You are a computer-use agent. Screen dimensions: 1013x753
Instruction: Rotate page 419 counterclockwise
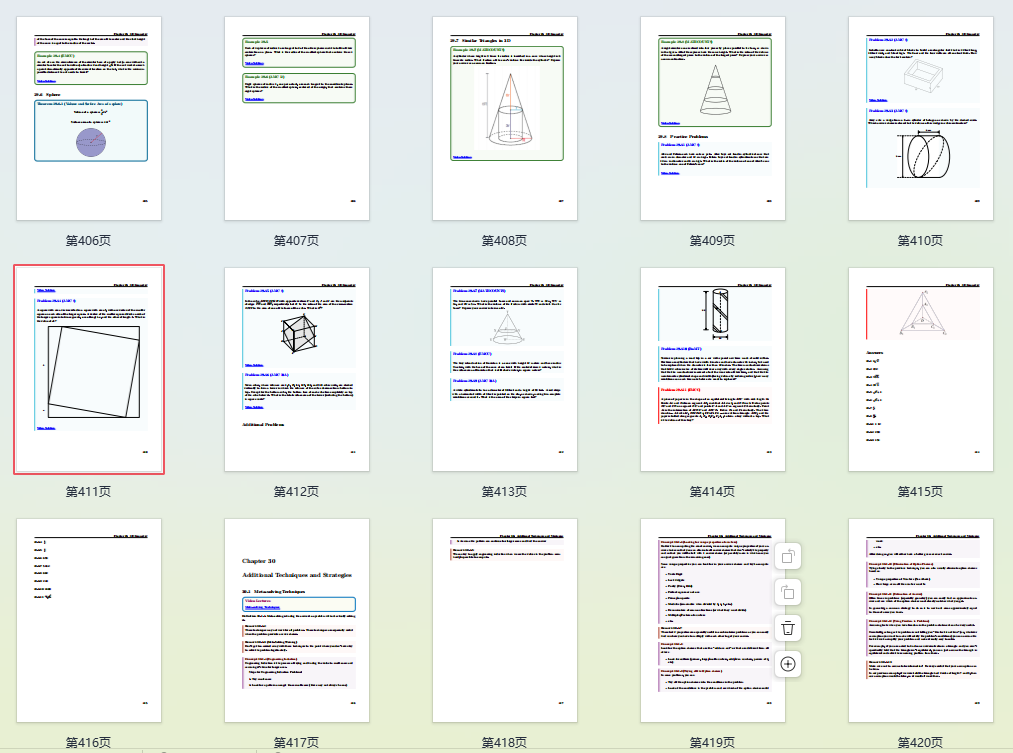pos(788,557)
